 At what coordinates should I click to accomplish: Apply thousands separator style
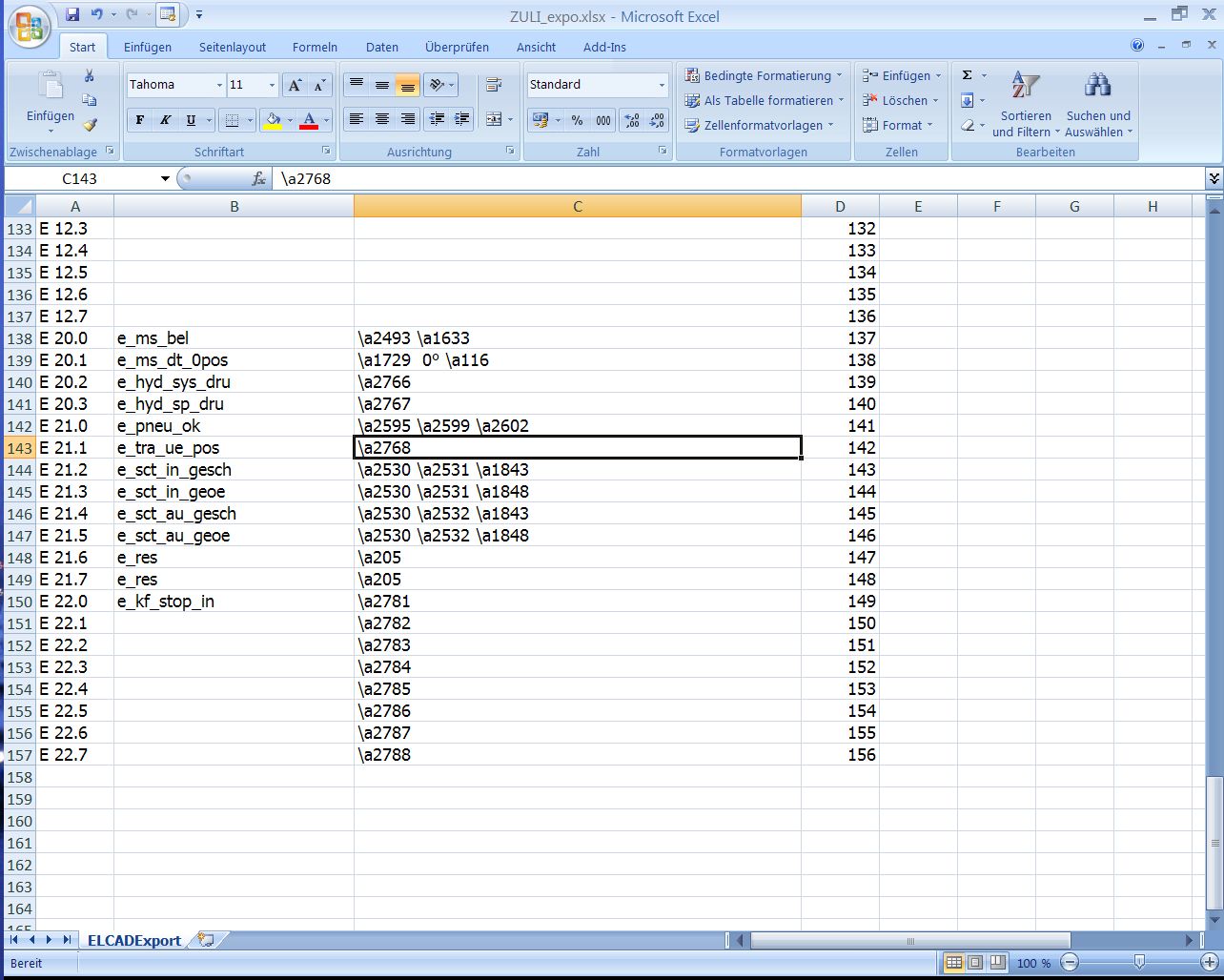(603, 120)
